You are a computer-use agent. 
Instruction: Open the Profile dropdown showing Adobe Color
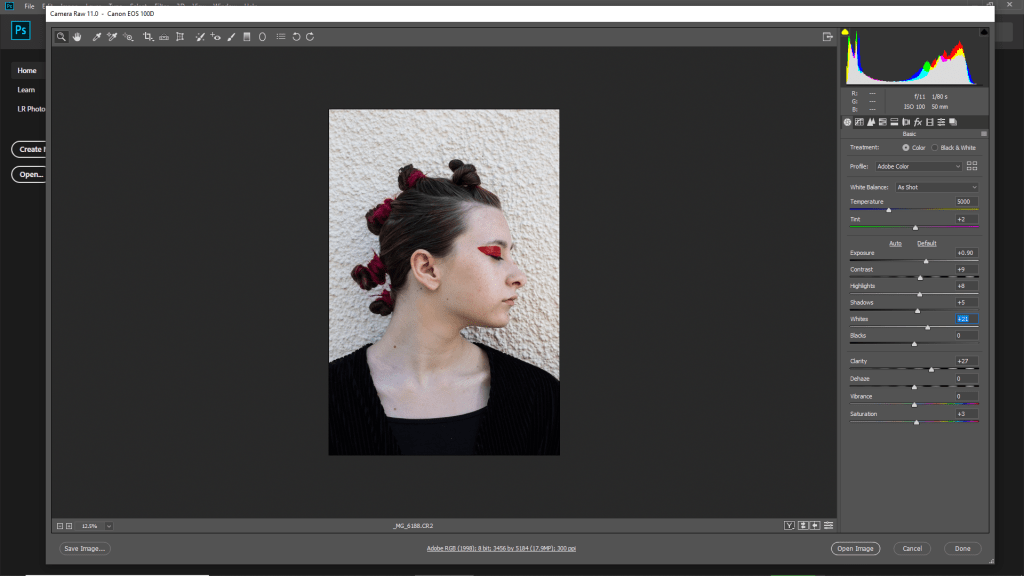click(920, 166)
